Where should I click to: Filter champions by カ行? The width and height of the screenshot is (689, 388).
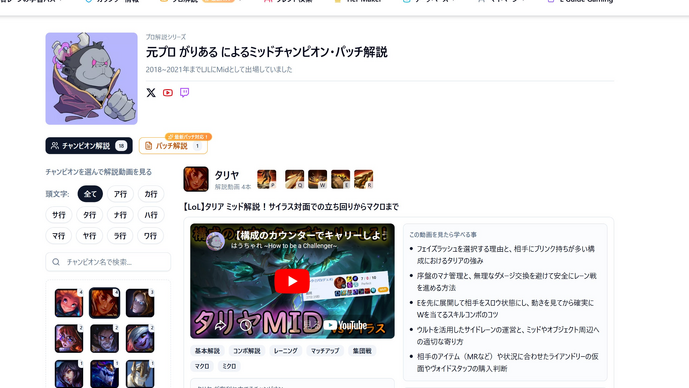(151, 194)
